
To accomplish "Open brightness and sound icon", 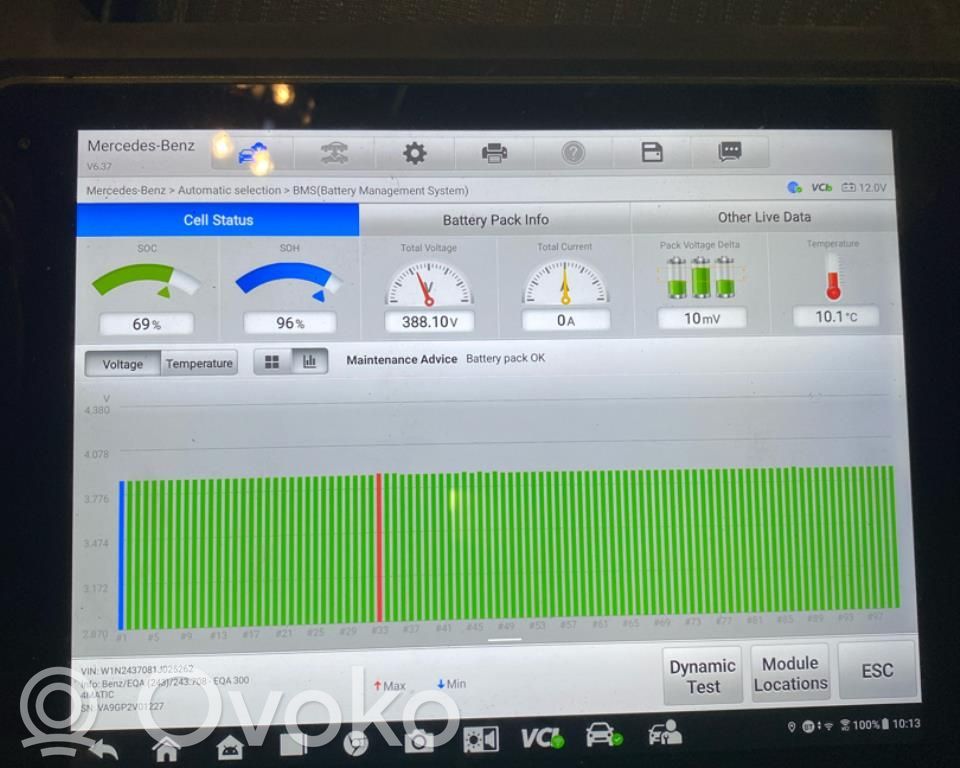I will tap(481, 740).
